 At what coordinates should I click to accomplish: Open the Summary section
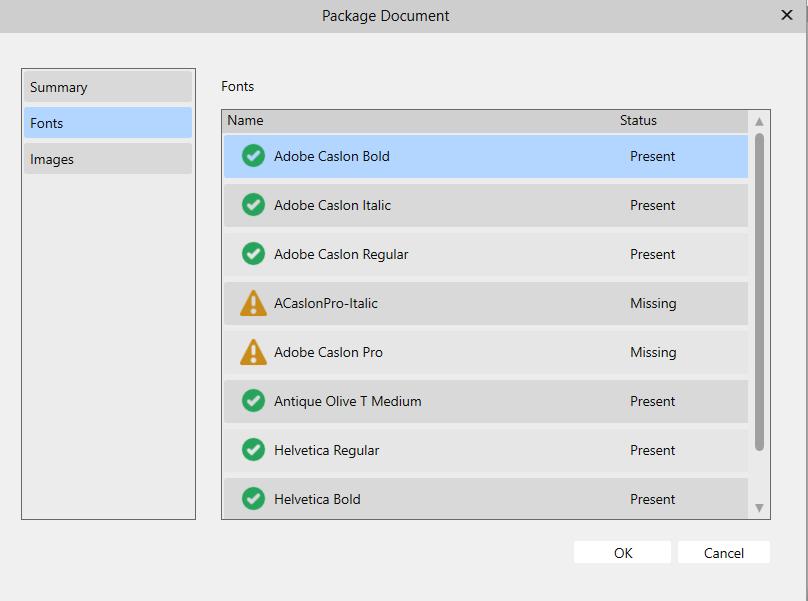click(108, 87)
